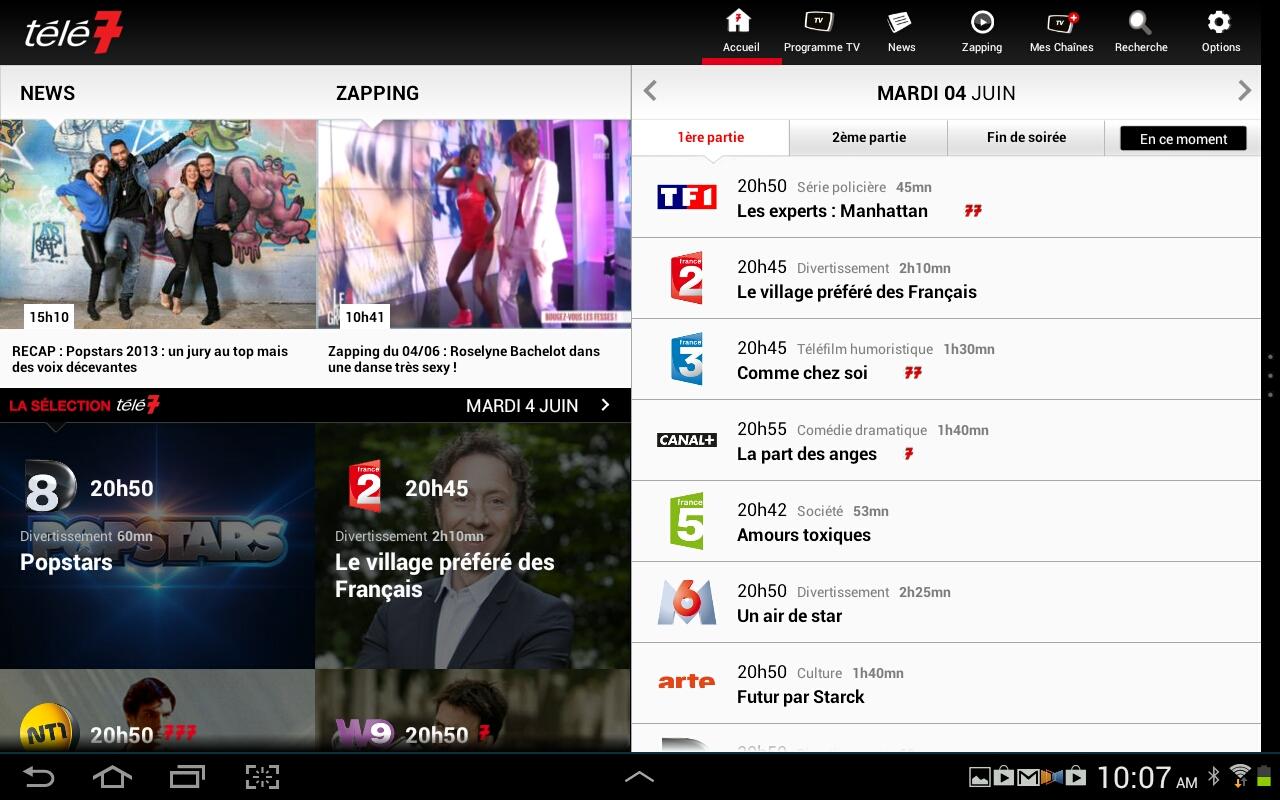The width and height of the screenshot is (1280, 800).
Task: Open the Options gear menu
Action: (1220, 32)
